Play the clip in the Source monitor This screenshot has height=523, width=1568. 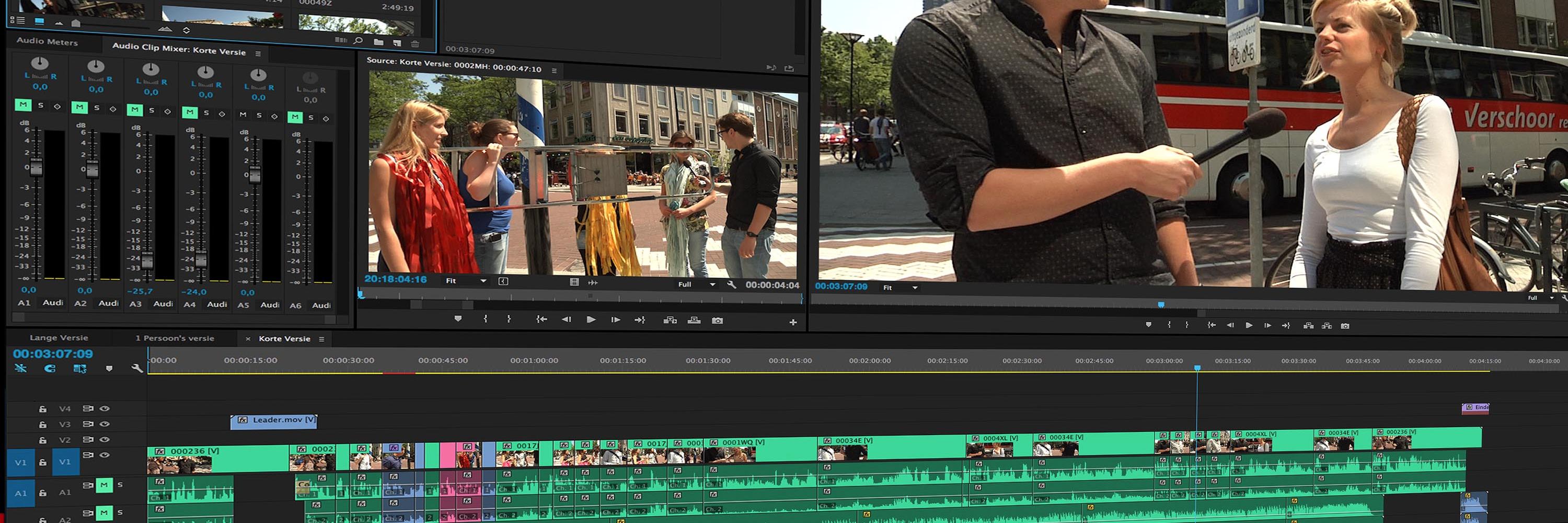click(x=591, y=320)
